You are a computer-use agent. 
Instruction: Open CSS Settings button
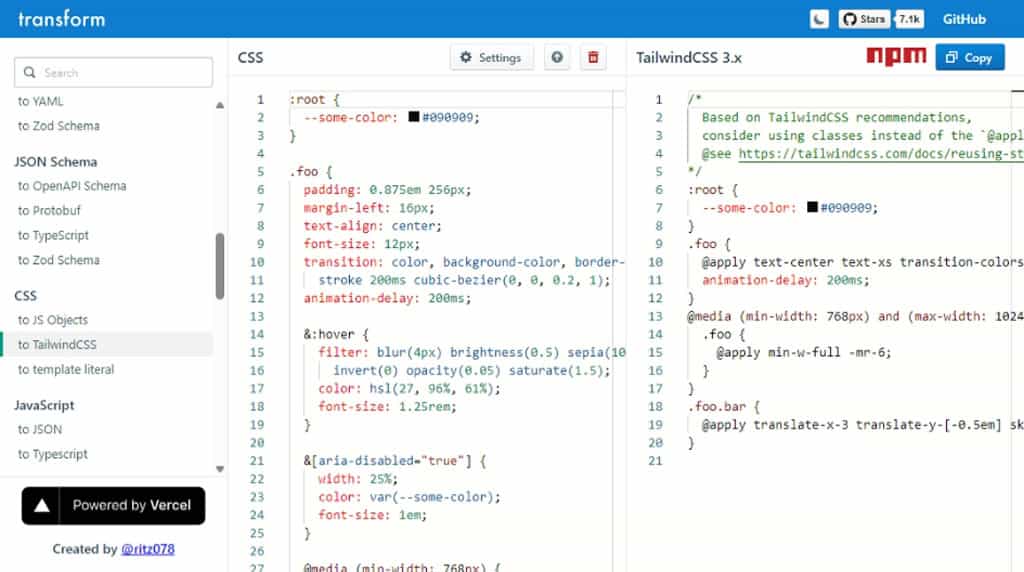pyautogui.click(x=491, y=57)
